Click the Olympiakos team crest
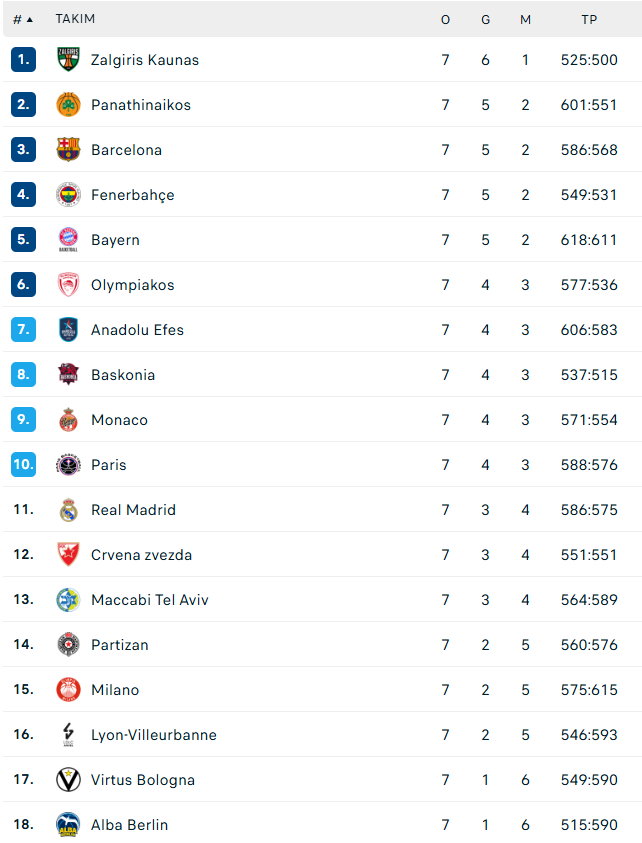This screenshot has width=642, height=843. pyautogui.click(x=68, y=285)
